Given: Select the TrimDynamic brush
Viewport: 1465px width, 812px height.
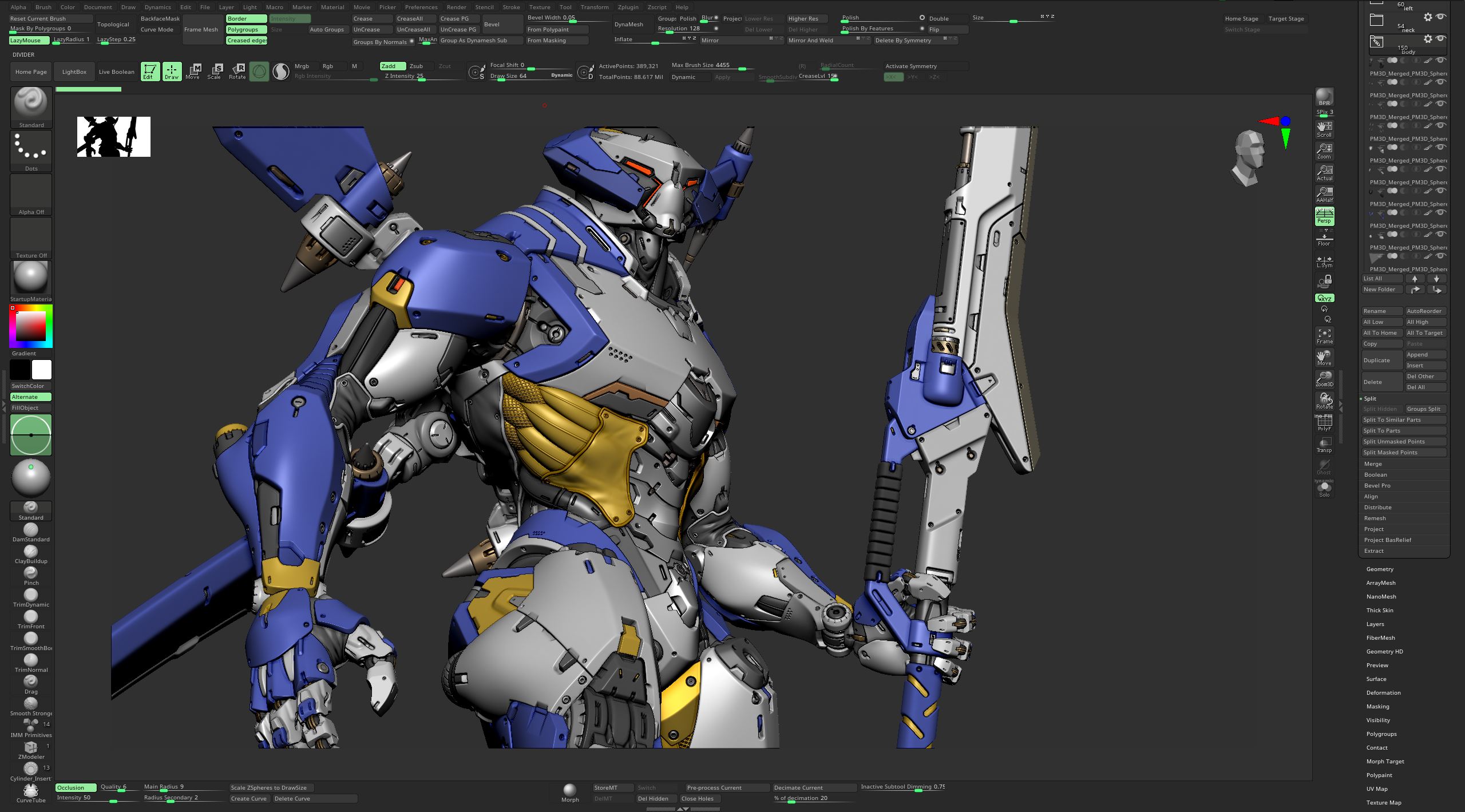Looking at the screenshot, I should click(31, 597).
